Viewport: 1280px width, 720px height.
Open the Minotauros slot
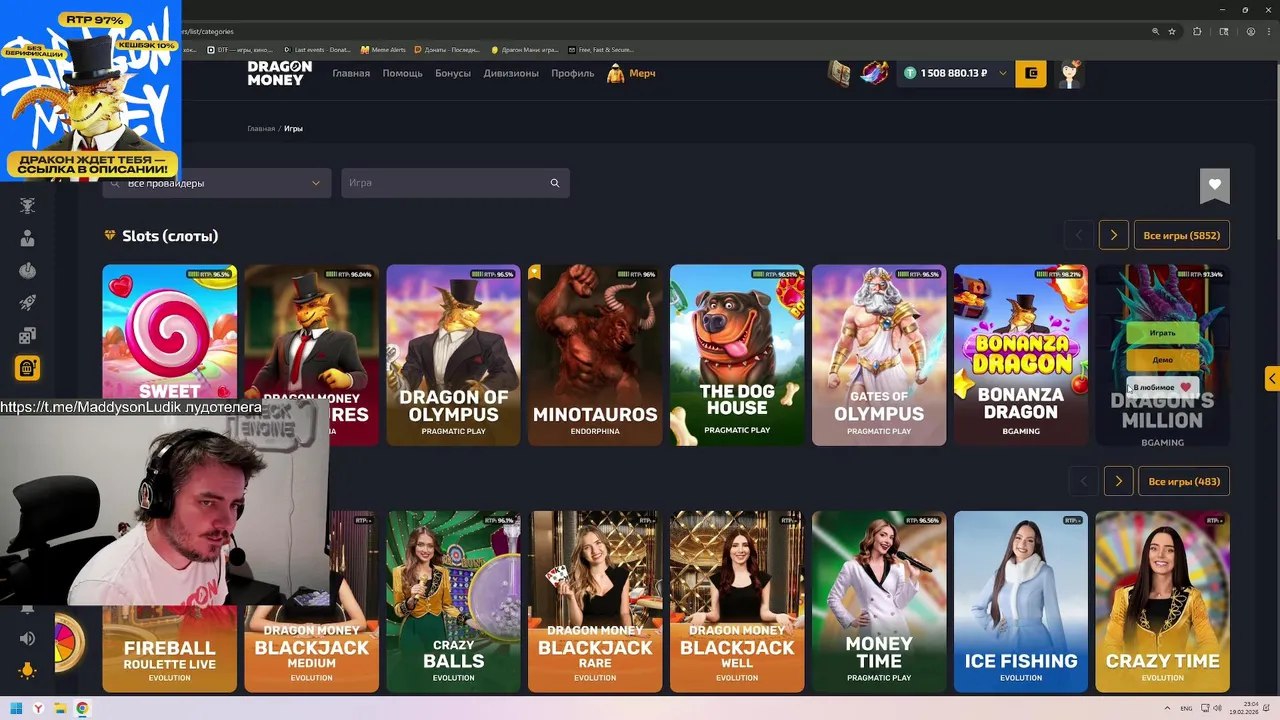[x=595, y=355]
